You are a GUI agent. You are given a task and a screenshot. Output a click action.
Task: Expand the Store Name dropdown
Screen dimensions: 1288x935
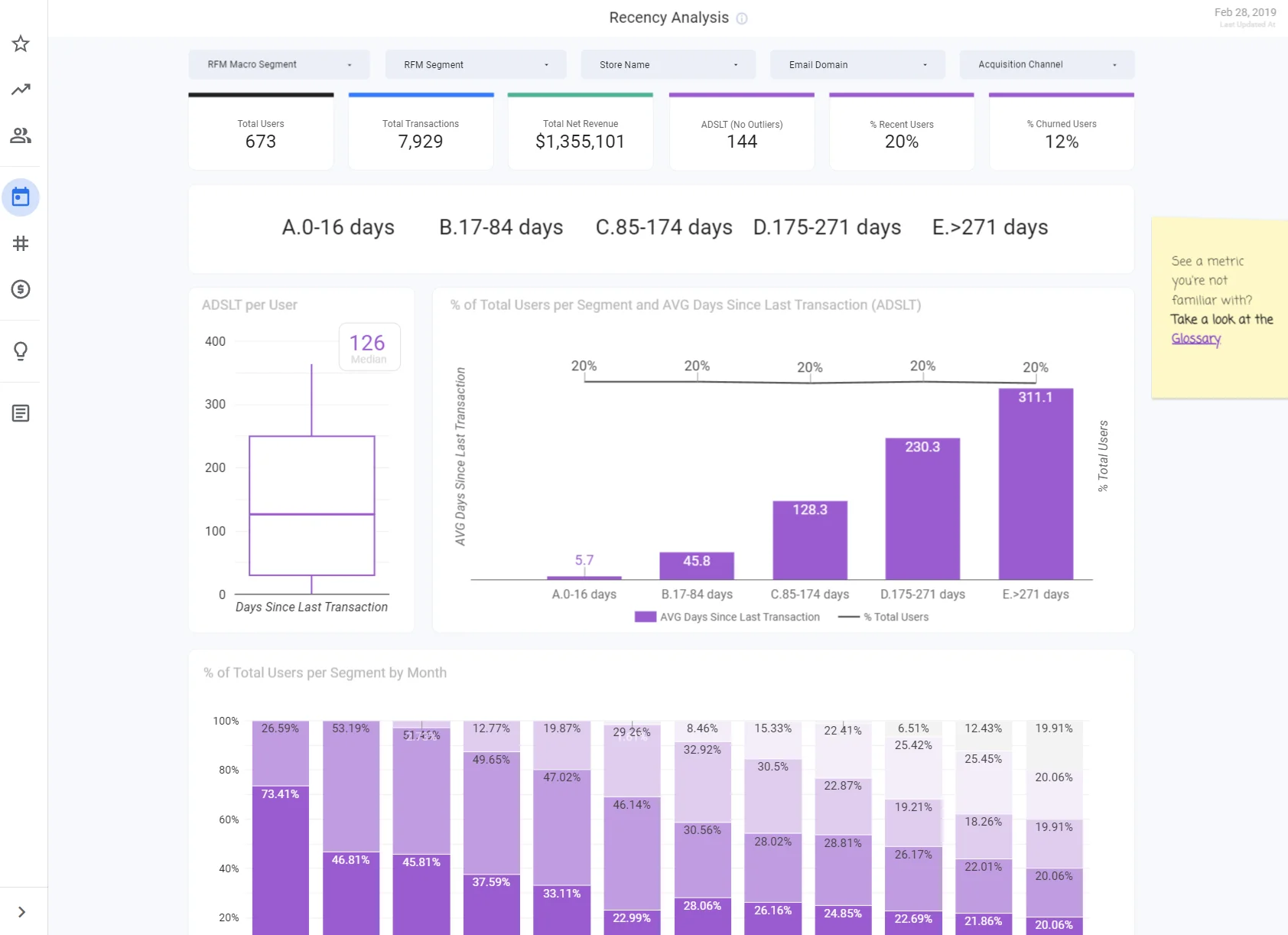tap(668, 64)
